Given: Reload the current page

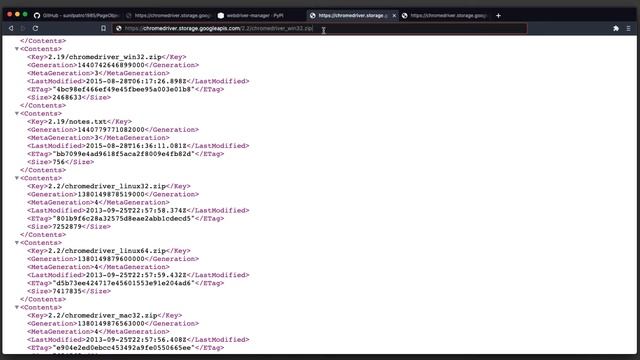Looking at the screenshot, I should click(x=36, y=28).
